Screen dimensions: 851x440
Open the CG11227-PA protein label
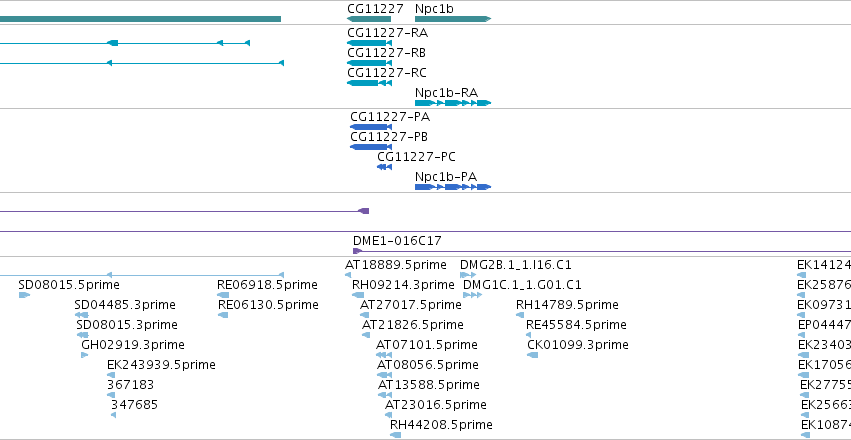pos(390,117)
